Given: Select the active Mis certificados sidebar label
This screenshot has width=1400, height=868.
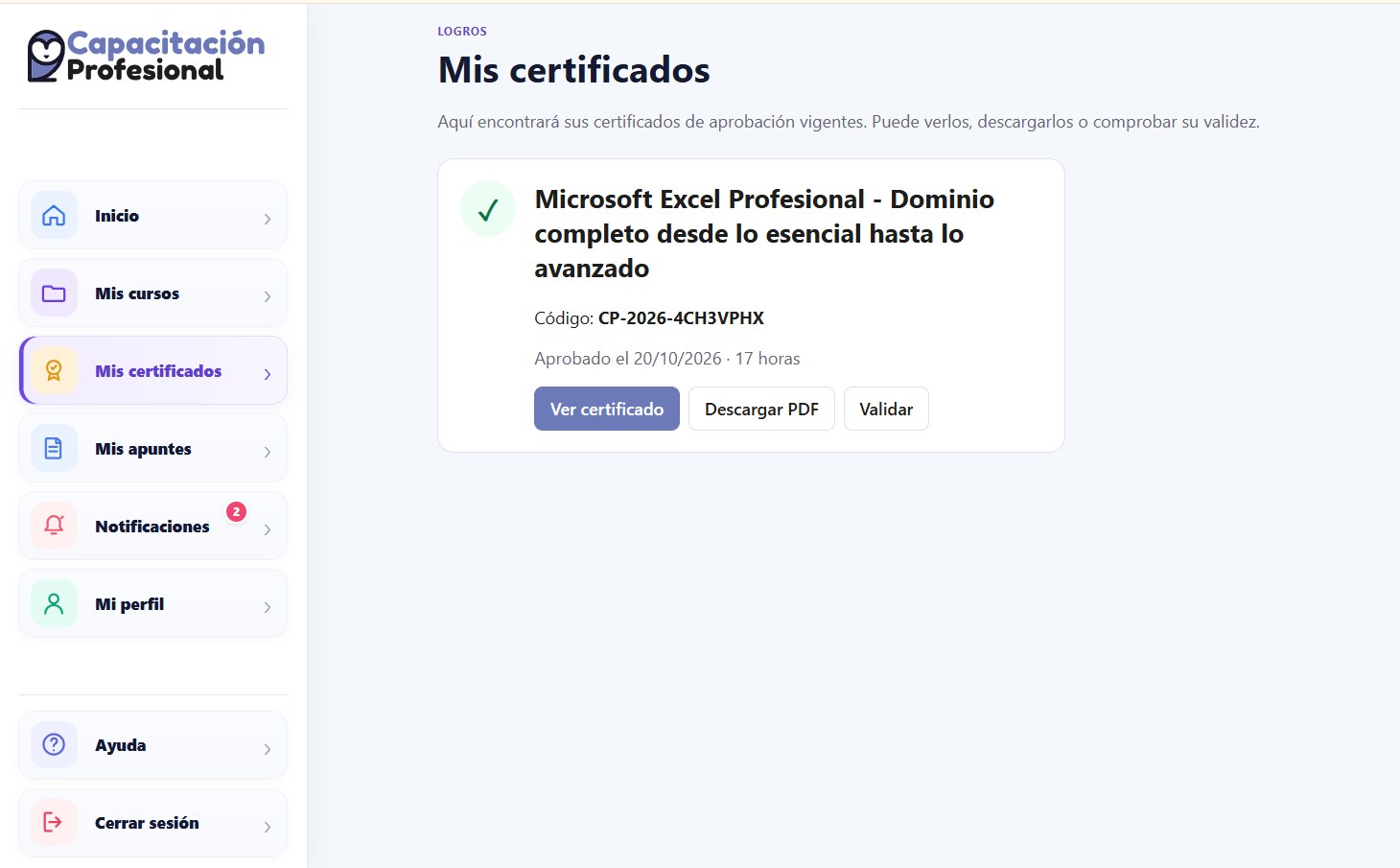Looking at the screenshot, I should [158, 370].
